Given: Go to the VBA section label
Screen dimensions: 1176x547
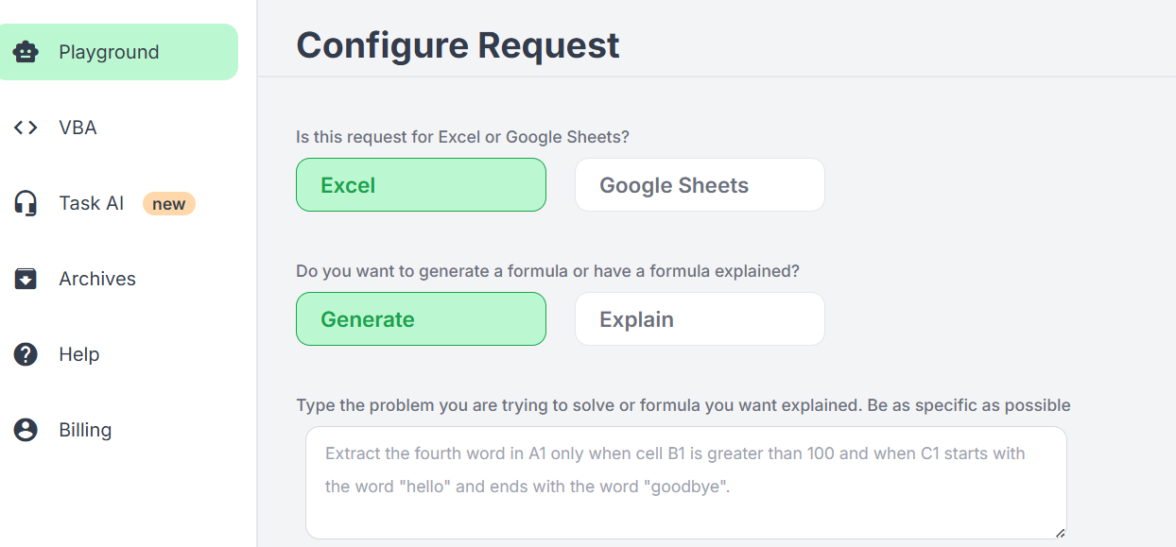Looking at the screenshot, I should pos(78,128).
